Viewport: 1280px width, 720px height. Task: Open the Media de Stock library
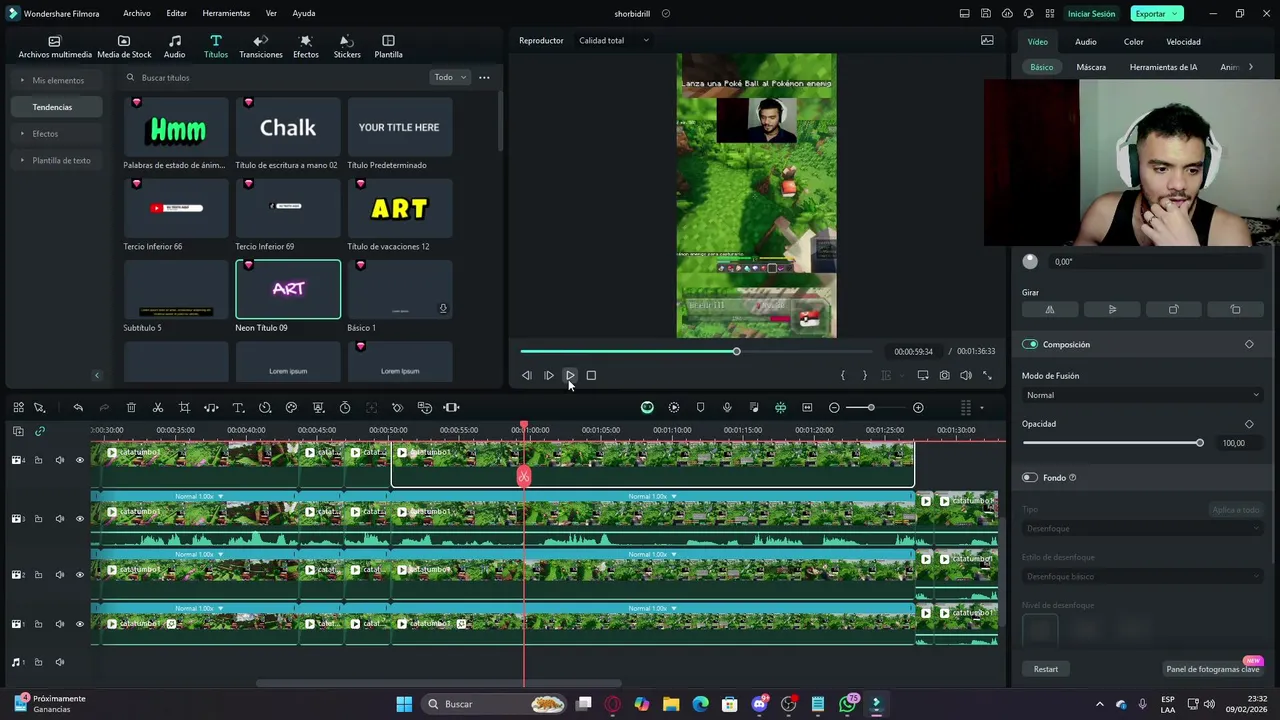[124, 46]
